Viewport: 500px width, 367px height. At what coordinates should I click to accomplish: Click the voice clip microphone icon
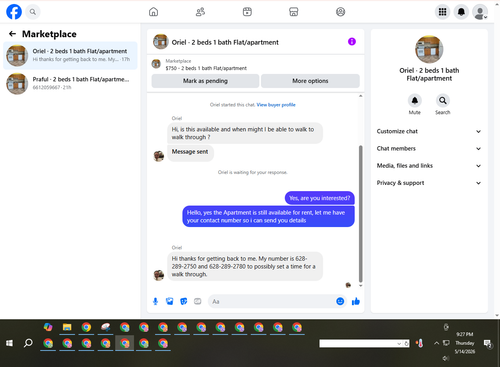click(x=155, y=302)
